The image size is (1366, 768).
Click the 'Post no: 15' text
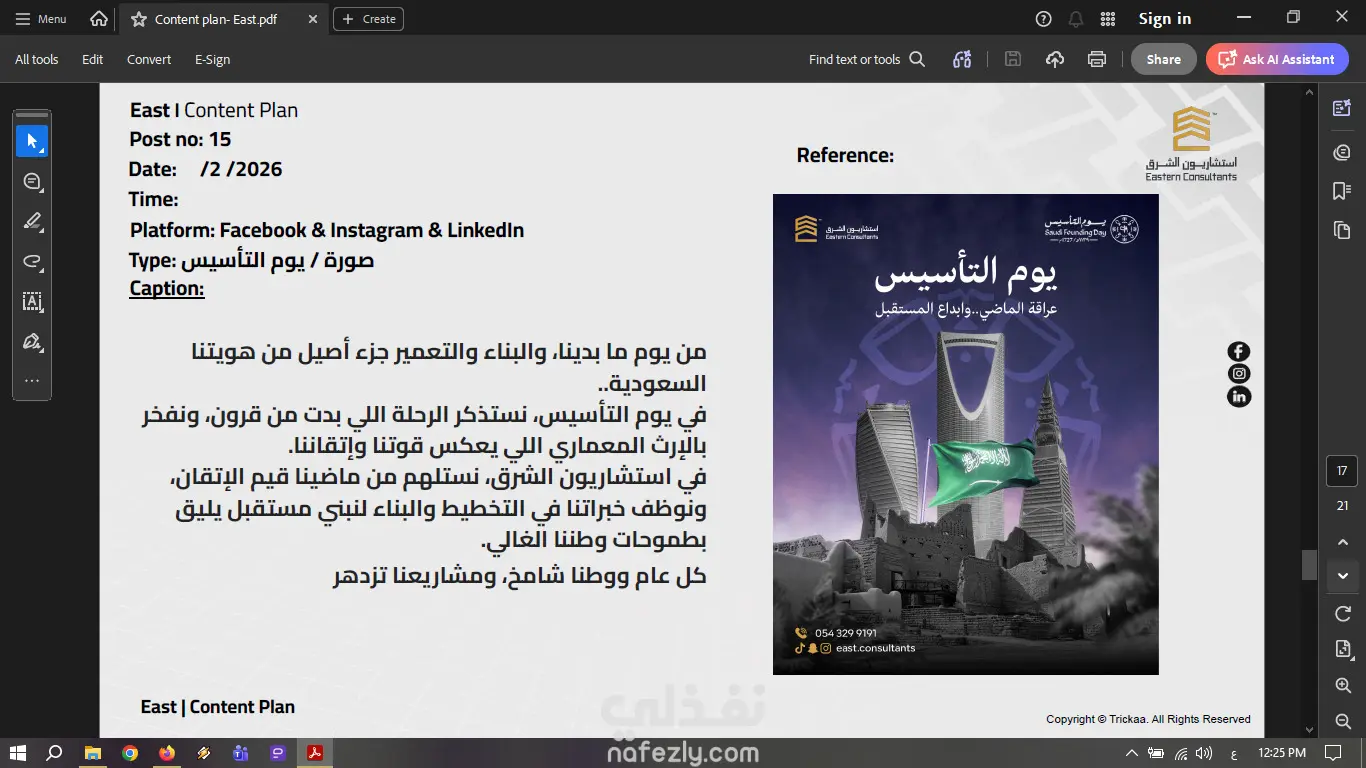[180, 139]
